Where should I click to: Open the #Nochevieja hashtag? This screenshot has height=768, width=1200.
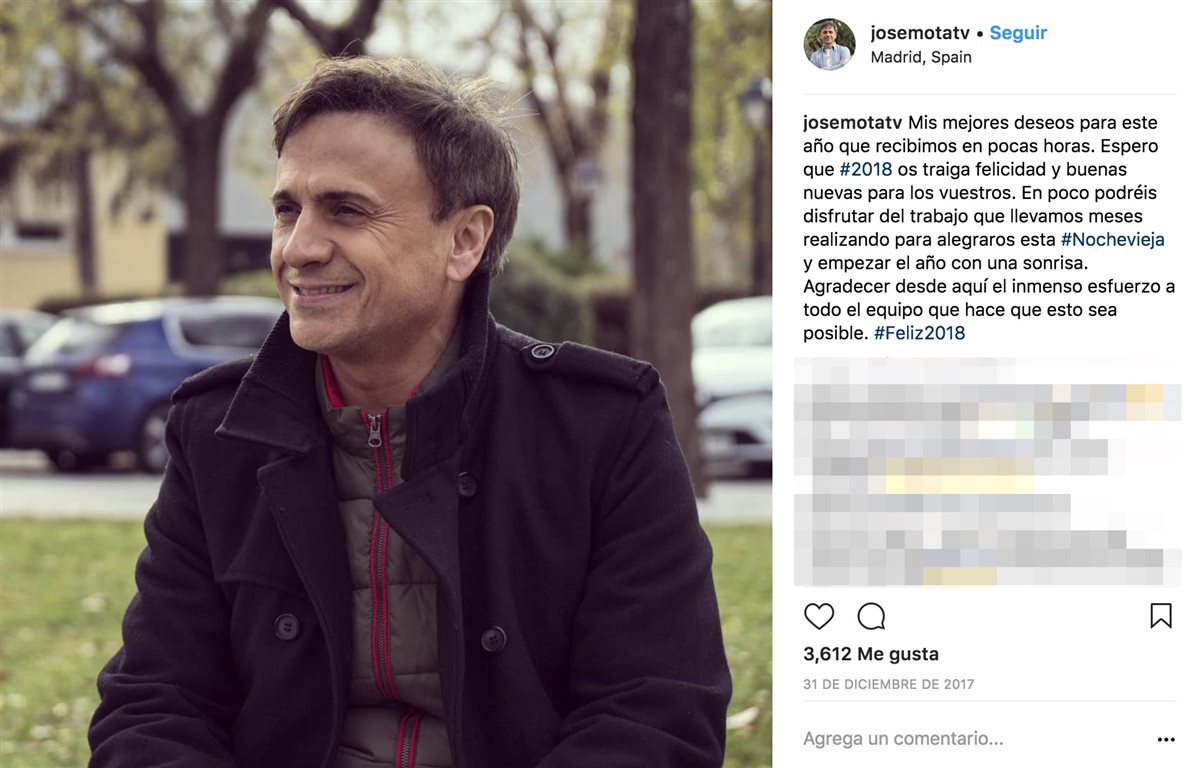click(x=1112, y=240)
